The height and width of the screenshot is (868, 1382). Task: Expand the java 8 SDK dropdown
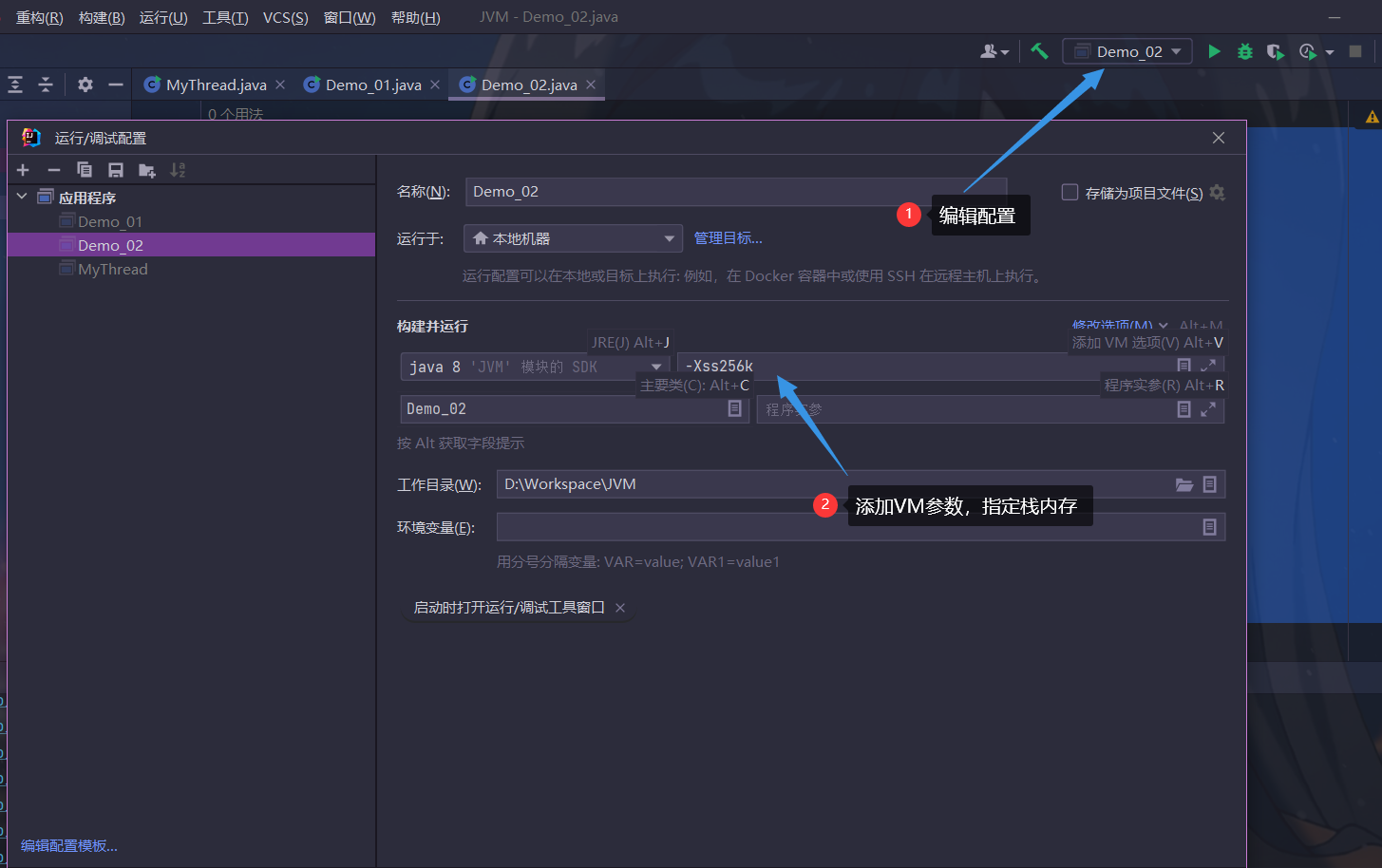(655, 367)
